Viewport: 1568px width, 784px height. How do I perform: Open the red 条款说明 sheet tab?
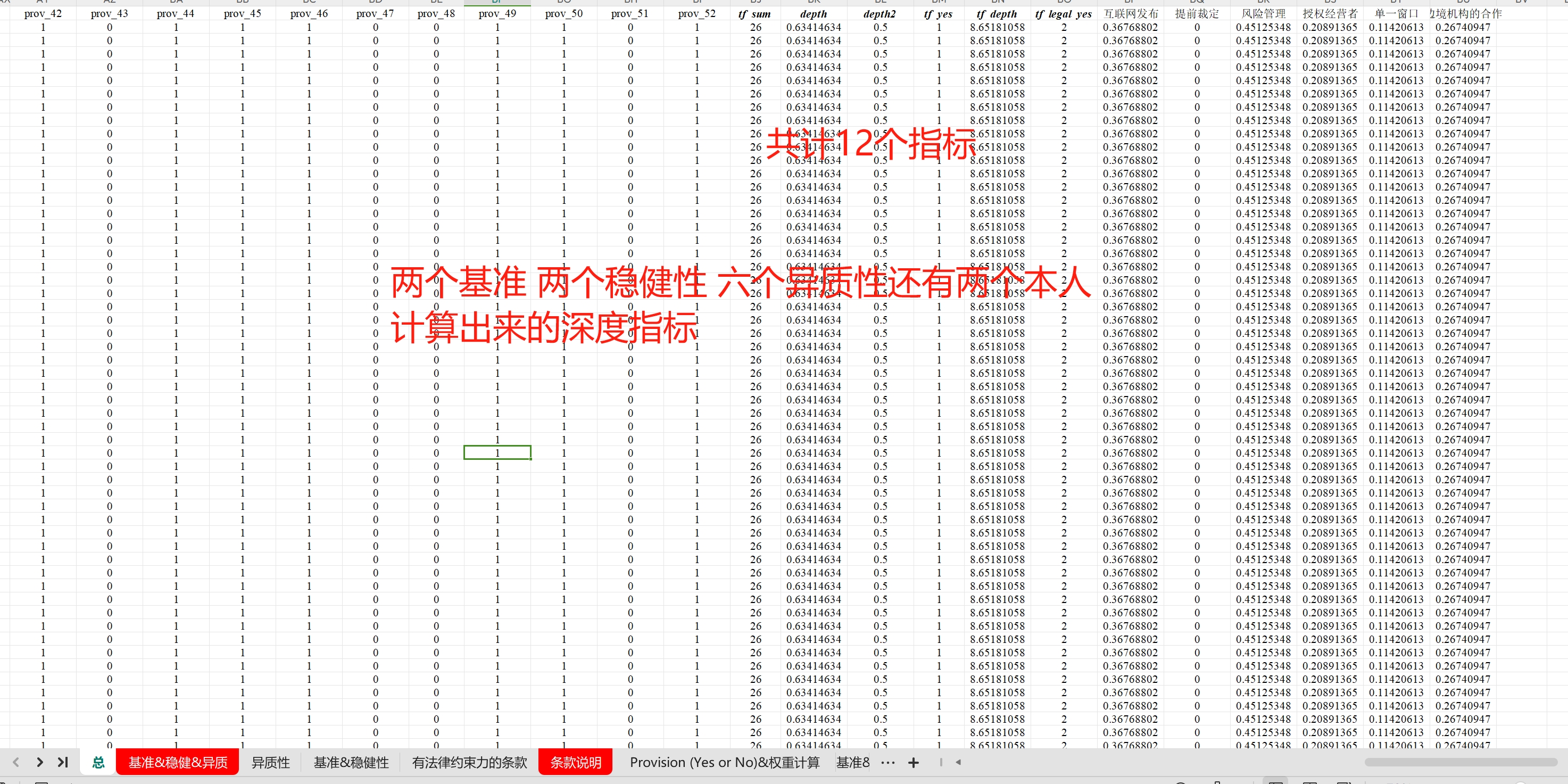coord(575,763)
